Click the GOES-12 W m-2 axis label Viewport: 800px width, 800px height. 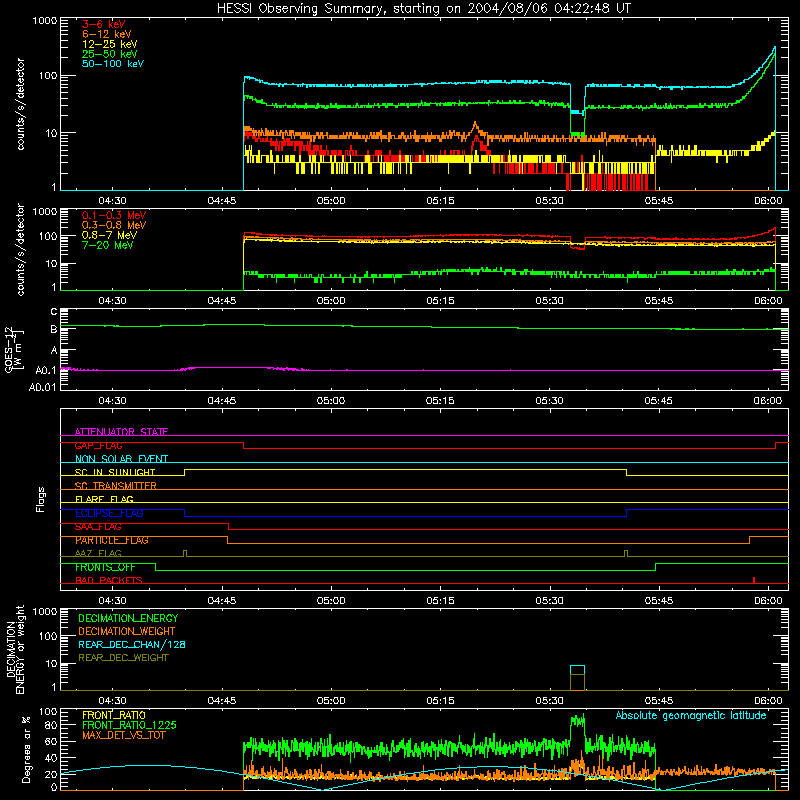[14, 349]
